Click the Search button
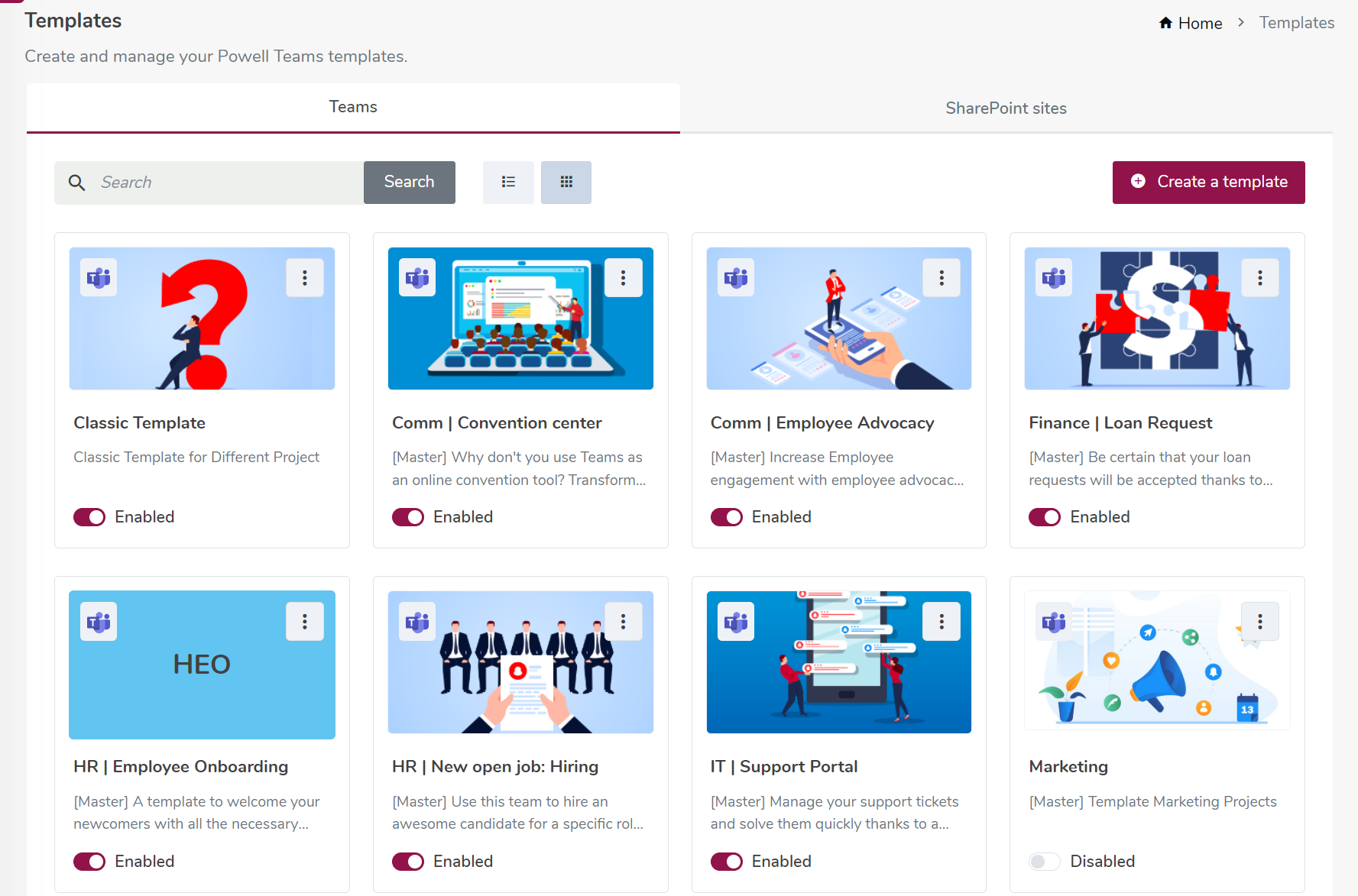Screen dimensions: 1358x896 tap(410, 182)
